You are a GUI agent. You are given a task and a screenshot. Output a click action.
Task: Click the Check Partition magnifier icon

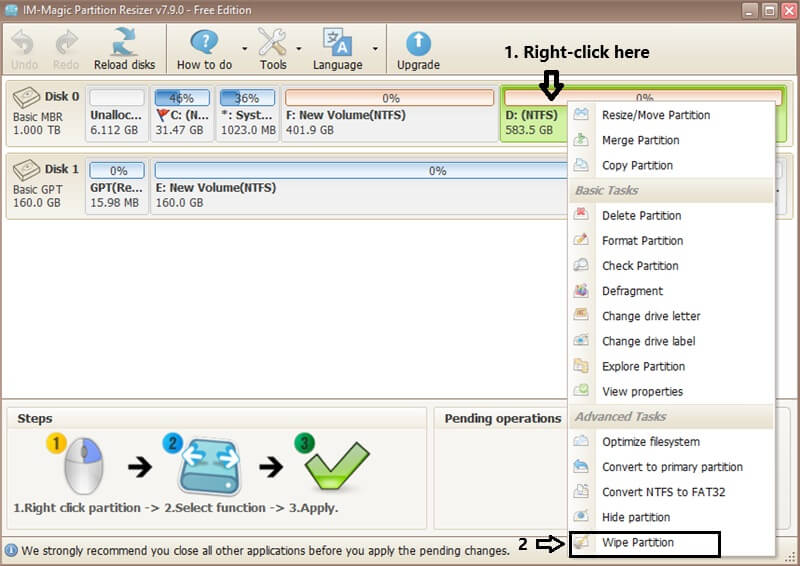pyautogui.click(x=581, y=264)
